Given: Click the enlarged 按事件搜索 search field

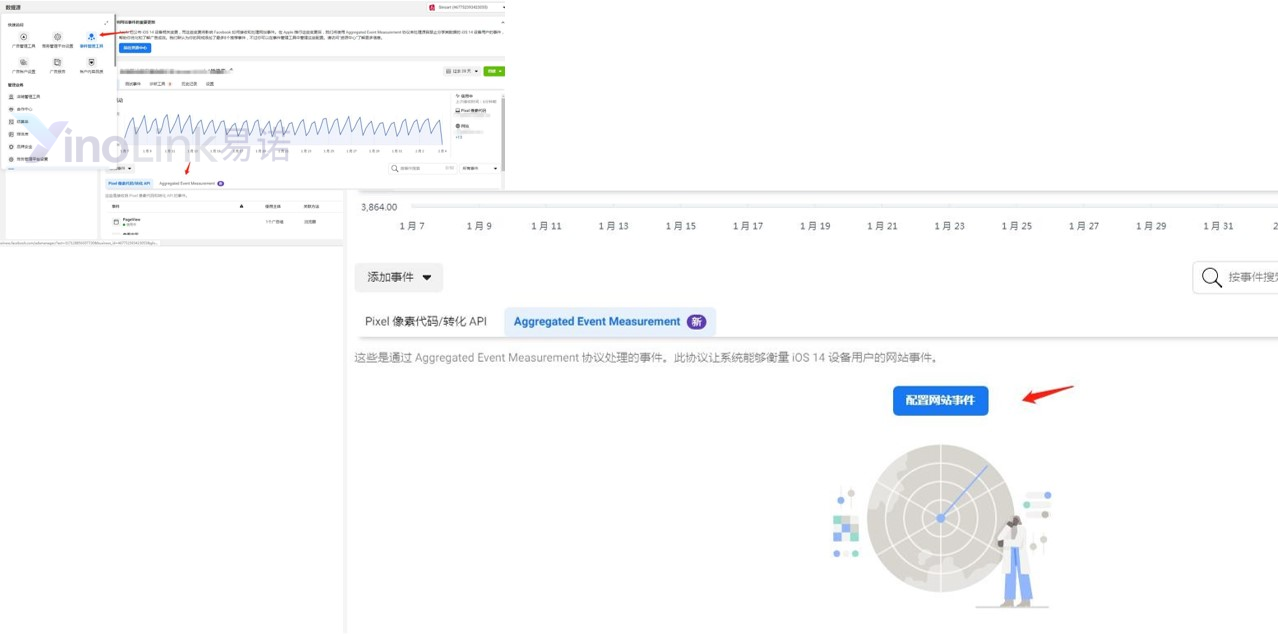Looking at the screenshot, I should [x=1236, y=277].
